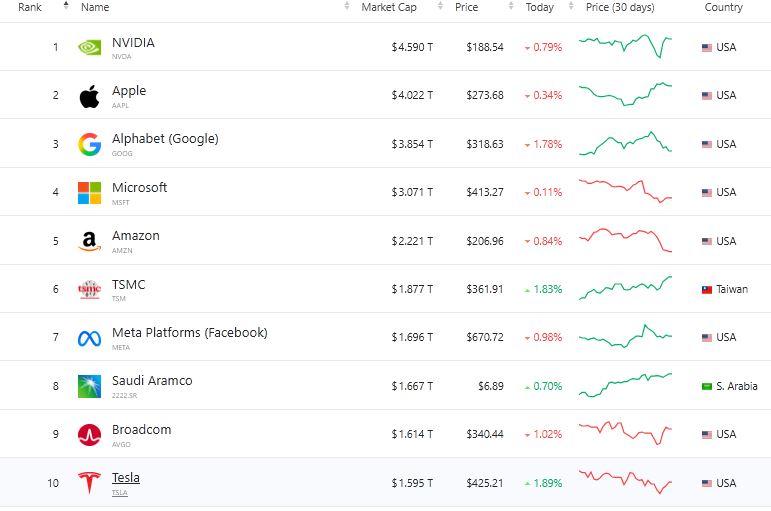The height and width of the screenshot is (511, 771).
Task: Click the Broadcom logo icon
Action: [90, 435]
